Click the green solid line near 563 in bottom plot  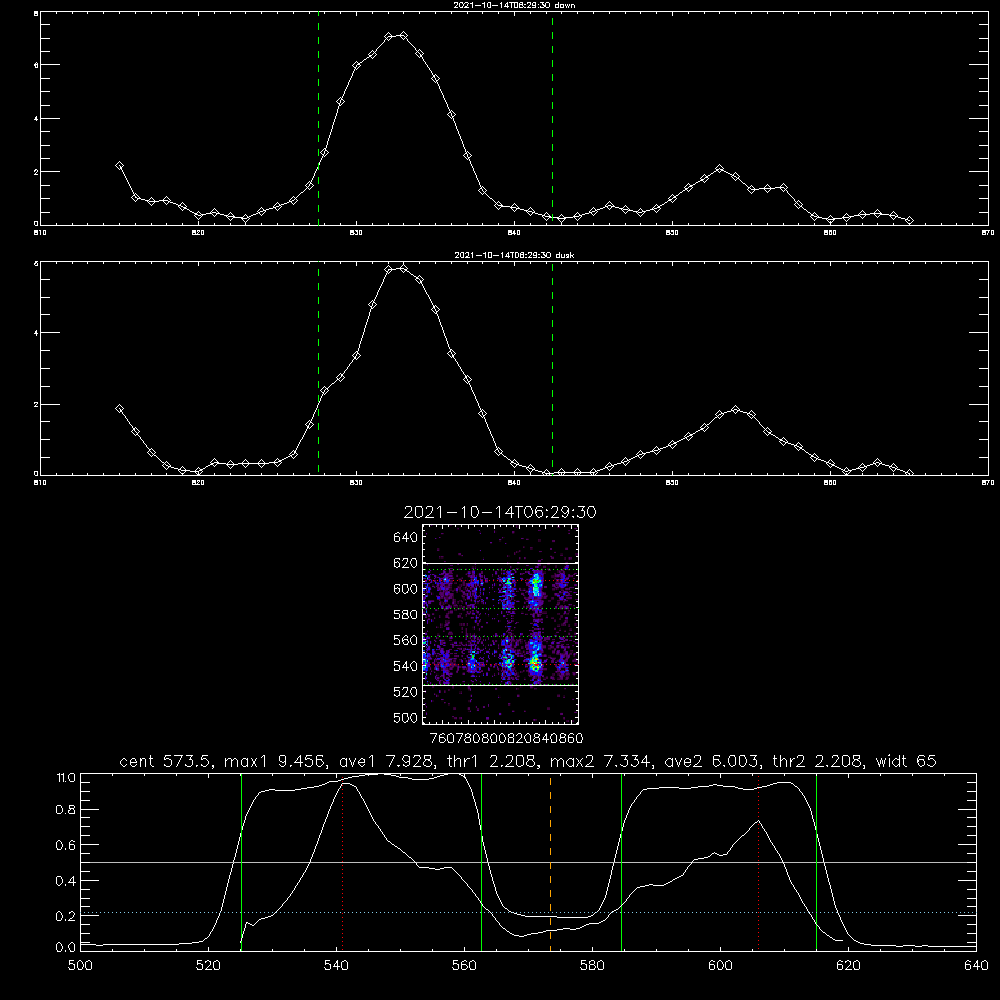tap(482, 862)
